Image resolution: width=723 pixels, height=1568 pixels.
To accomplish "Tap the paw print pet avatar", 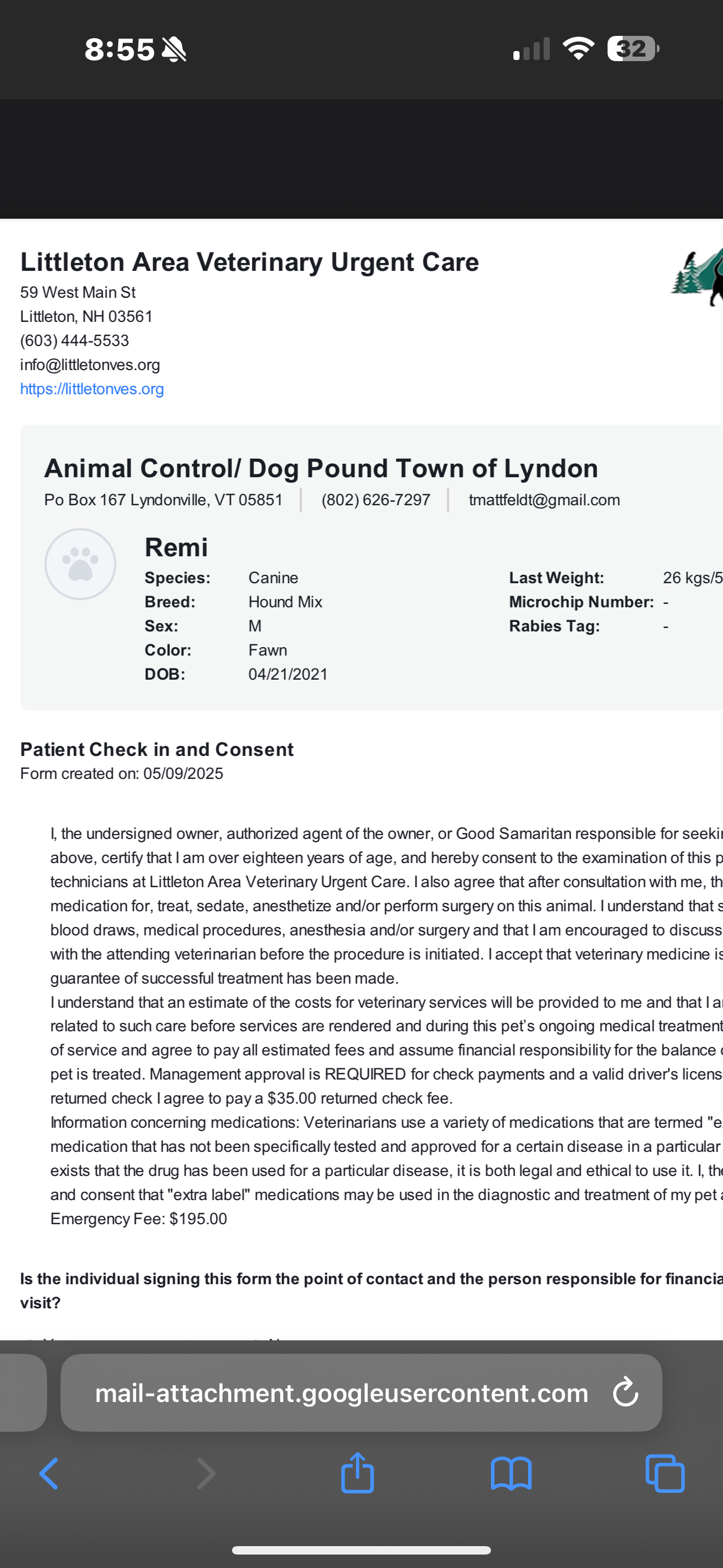I will click(x=80, y=564).
